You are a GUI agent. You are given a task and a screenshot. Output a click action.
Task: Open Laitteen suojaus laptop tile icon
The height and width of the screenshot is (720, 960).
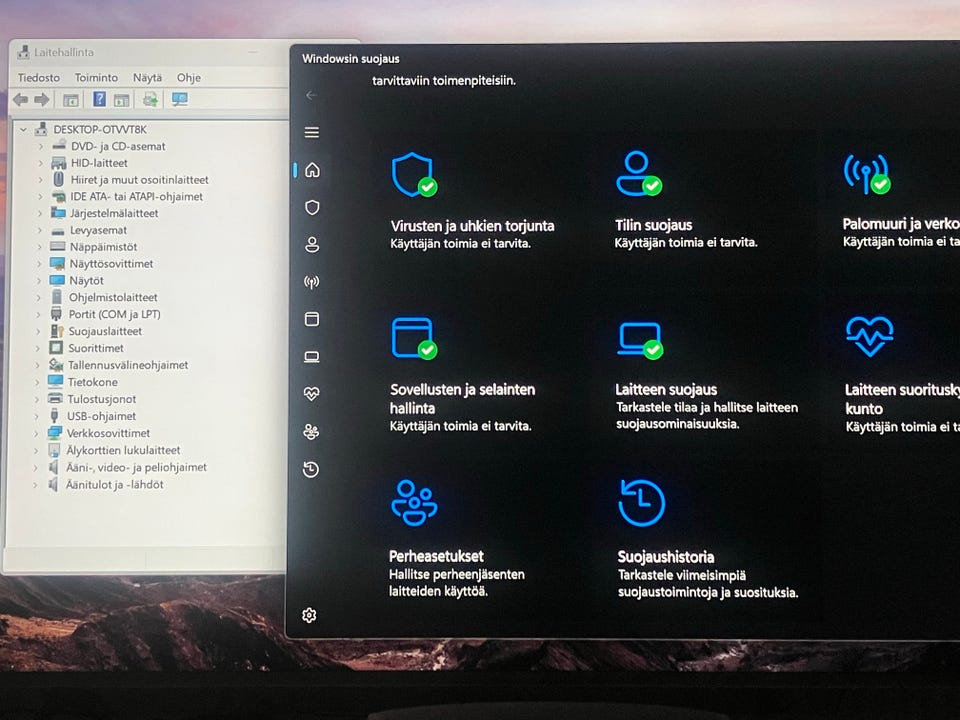[x=640, y=340]
